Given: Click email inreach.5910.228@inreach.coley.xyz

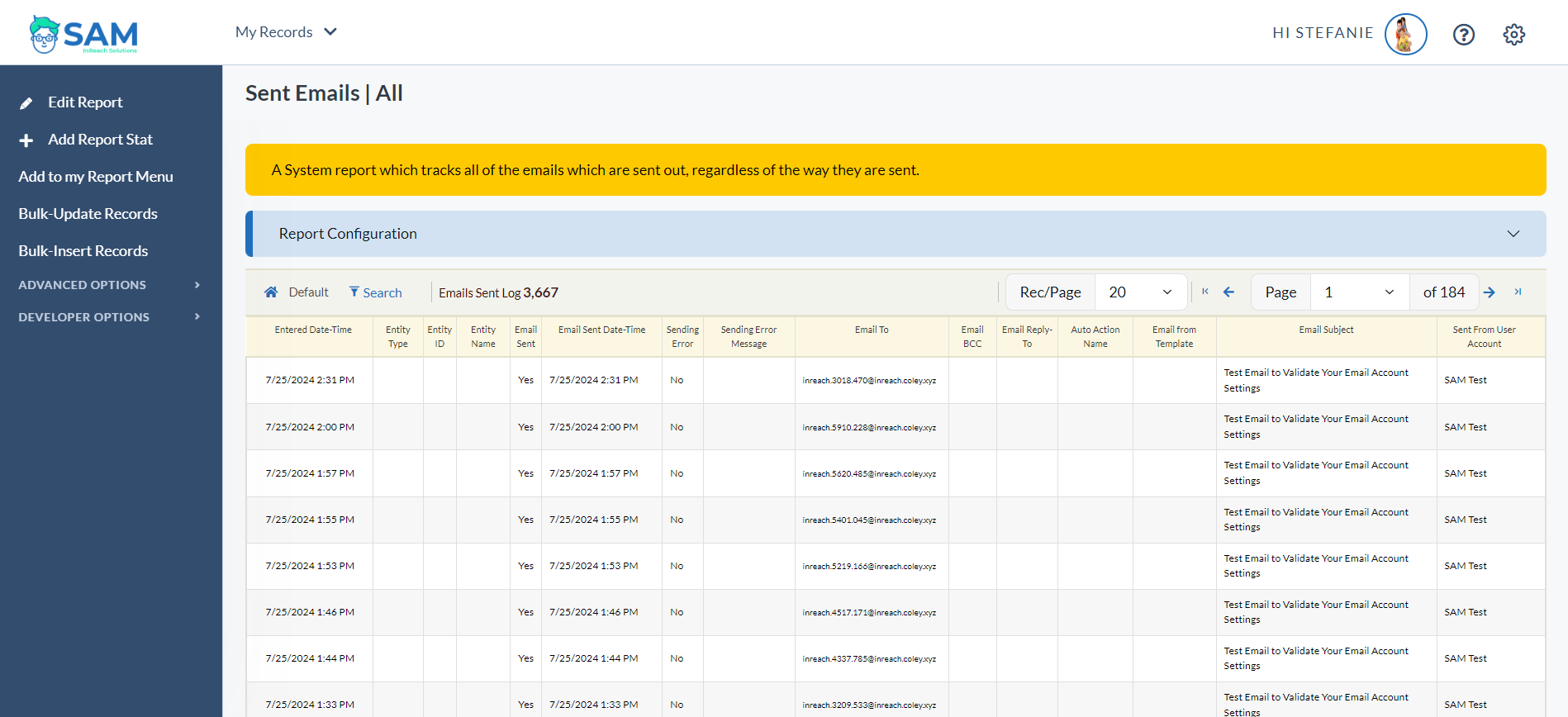Looking at the screenshot, I should [x=869, y=428].
